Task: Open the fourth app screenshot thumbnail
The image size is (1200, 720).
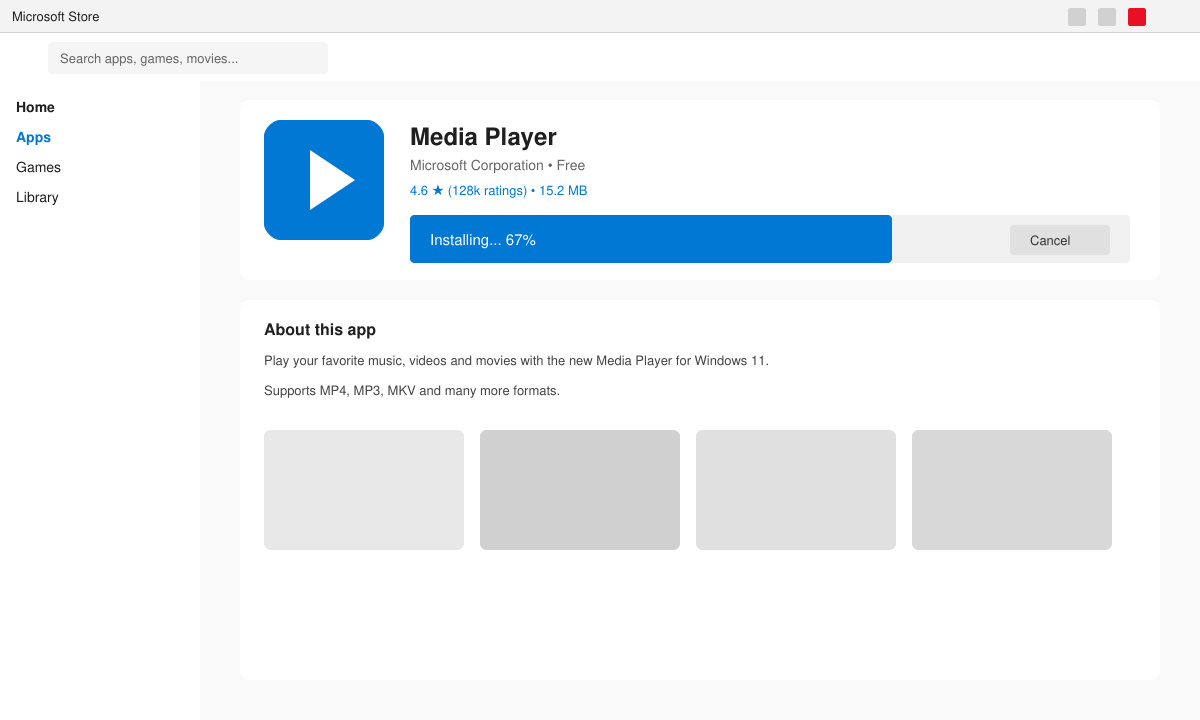Action: point(1012,490)
